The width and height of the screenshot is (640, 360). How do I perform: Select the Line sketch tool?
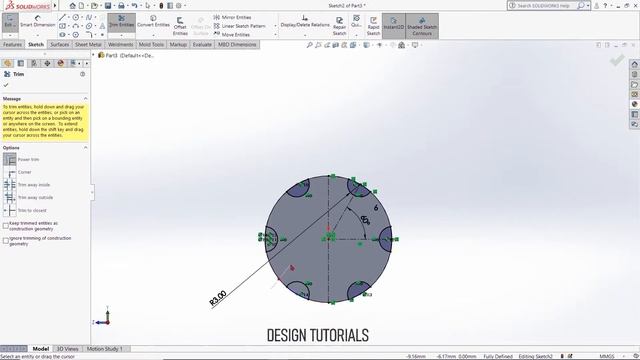(62, 18)
